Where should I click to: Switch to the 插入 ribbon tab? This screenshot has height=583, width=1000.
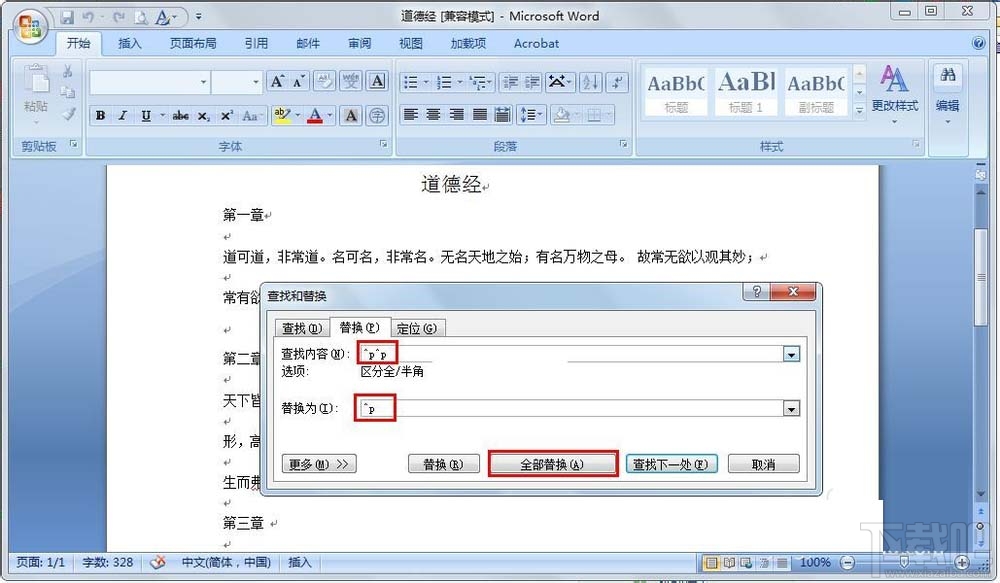(x=130, y=43)
